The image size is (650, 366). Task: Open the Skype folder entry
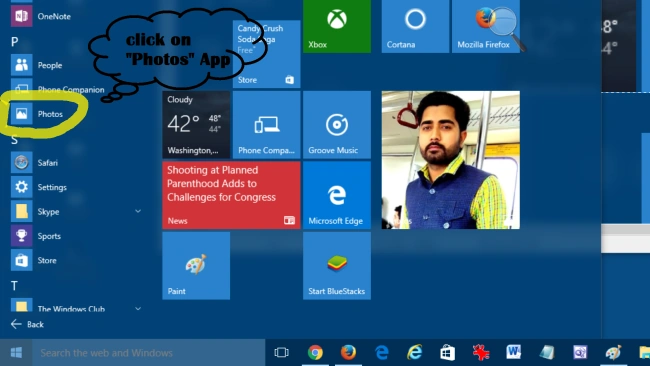[x=35, y=211]
